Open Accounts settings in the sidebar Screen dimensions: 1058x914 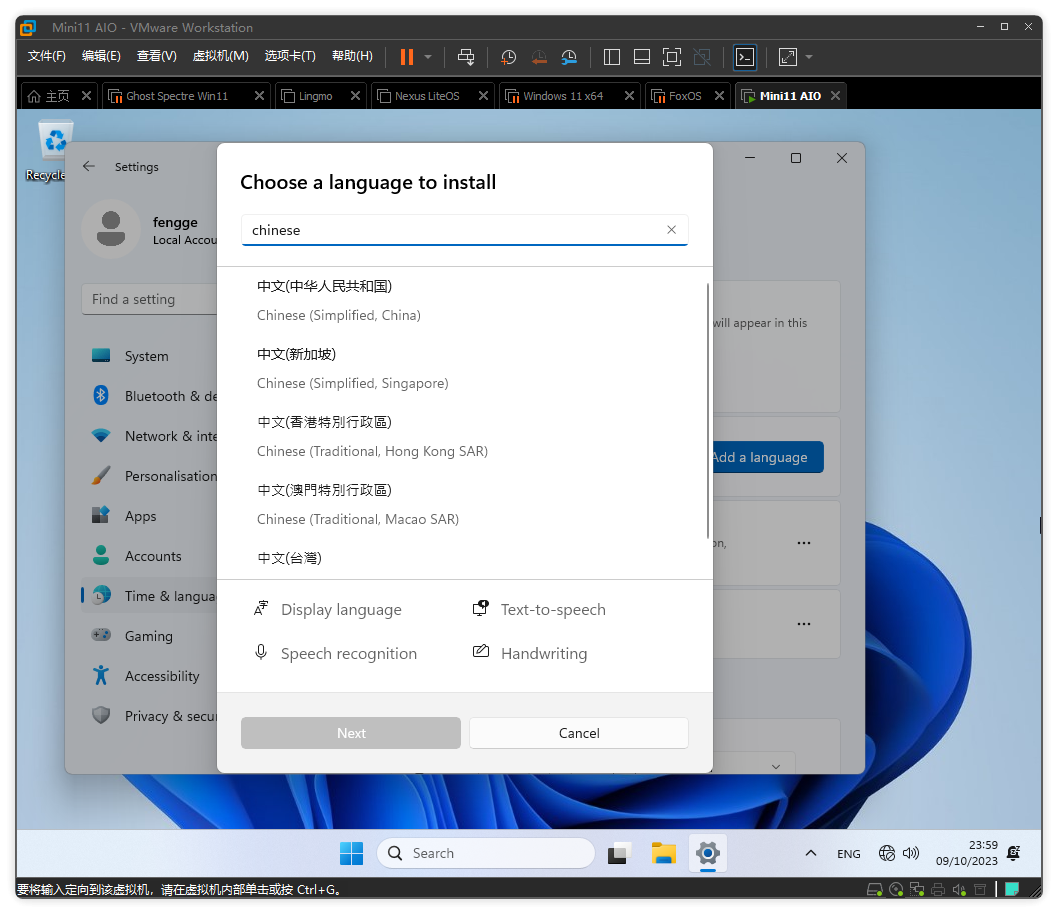[150, 556]
